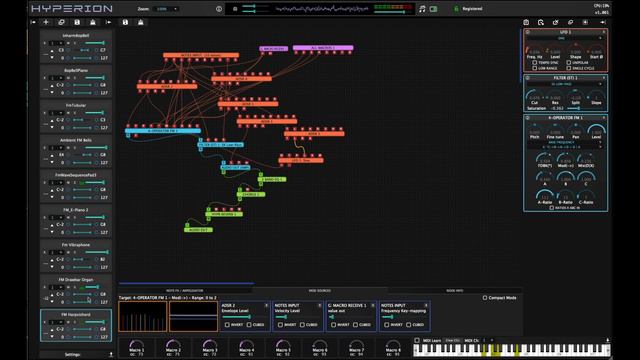Screen dimensions: 640x360
Task: Close the 4-OPERATOR FM 1 parameter panel
Action: point(604,118)
